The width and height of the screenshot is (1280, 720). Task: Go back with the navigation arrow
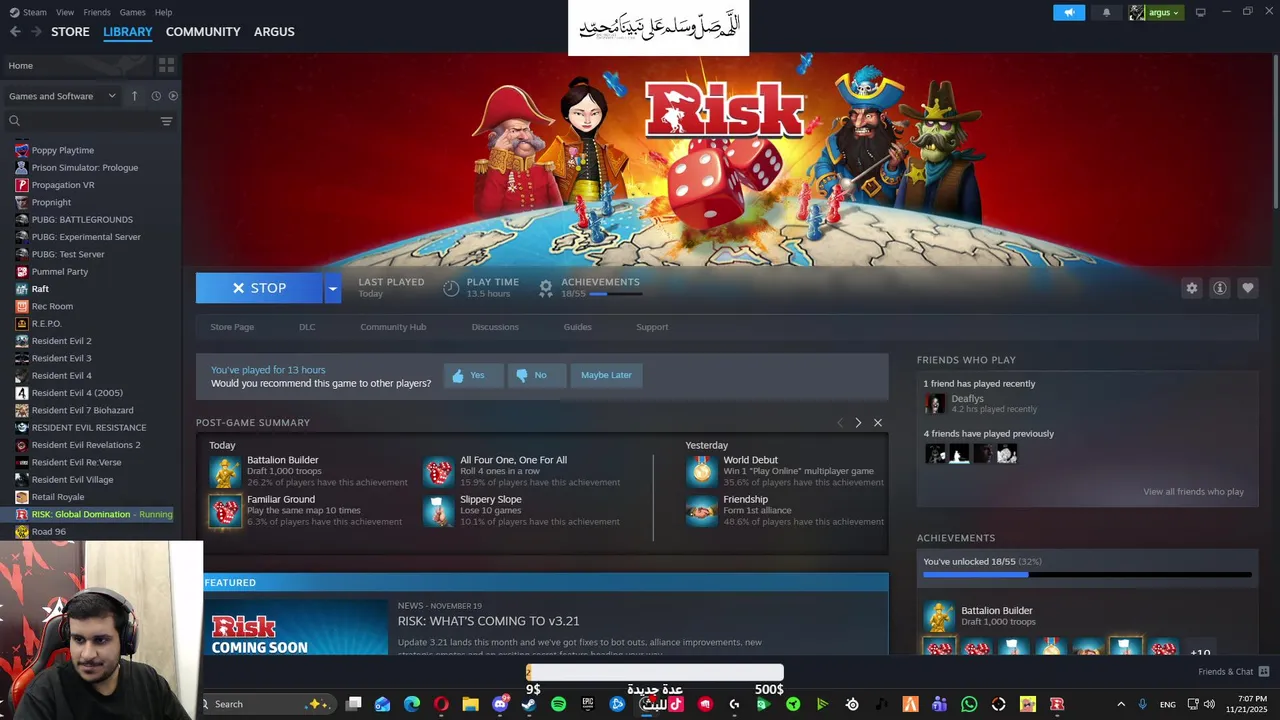point(15,32)
